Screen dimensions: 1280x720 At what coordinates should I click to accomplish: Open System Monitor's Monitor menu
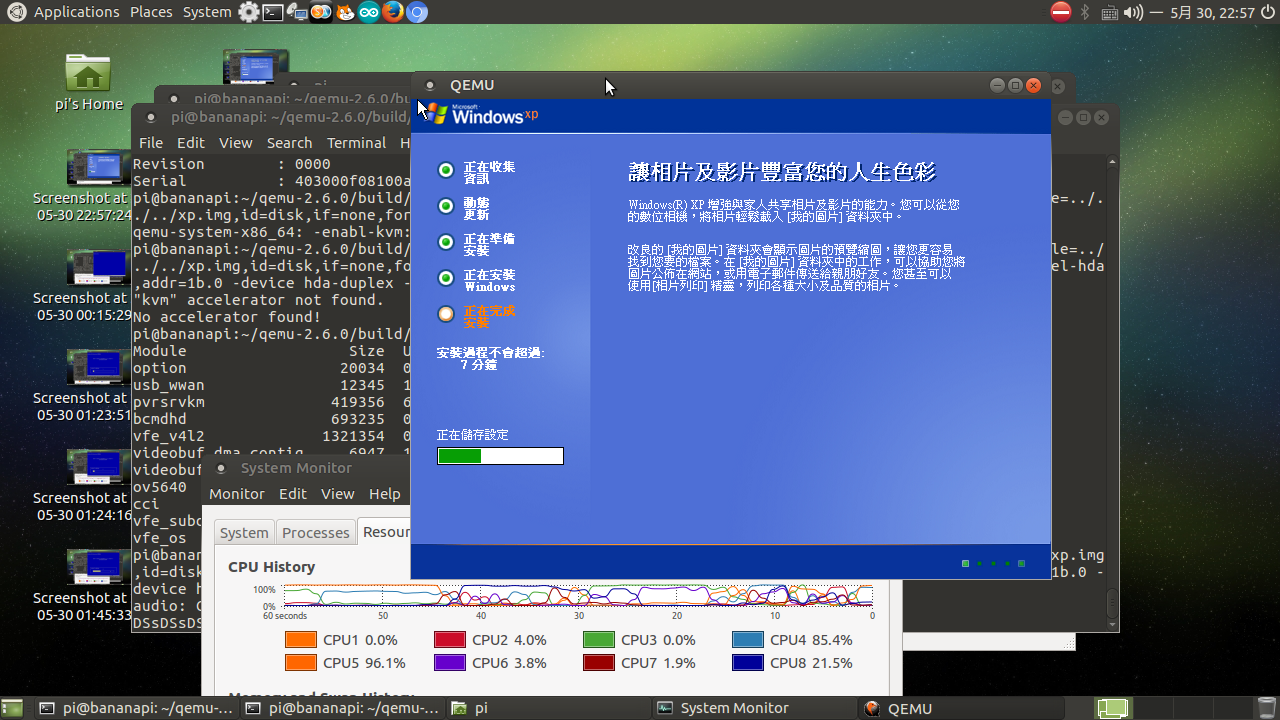pyautogui.click(x=237, y=494)
